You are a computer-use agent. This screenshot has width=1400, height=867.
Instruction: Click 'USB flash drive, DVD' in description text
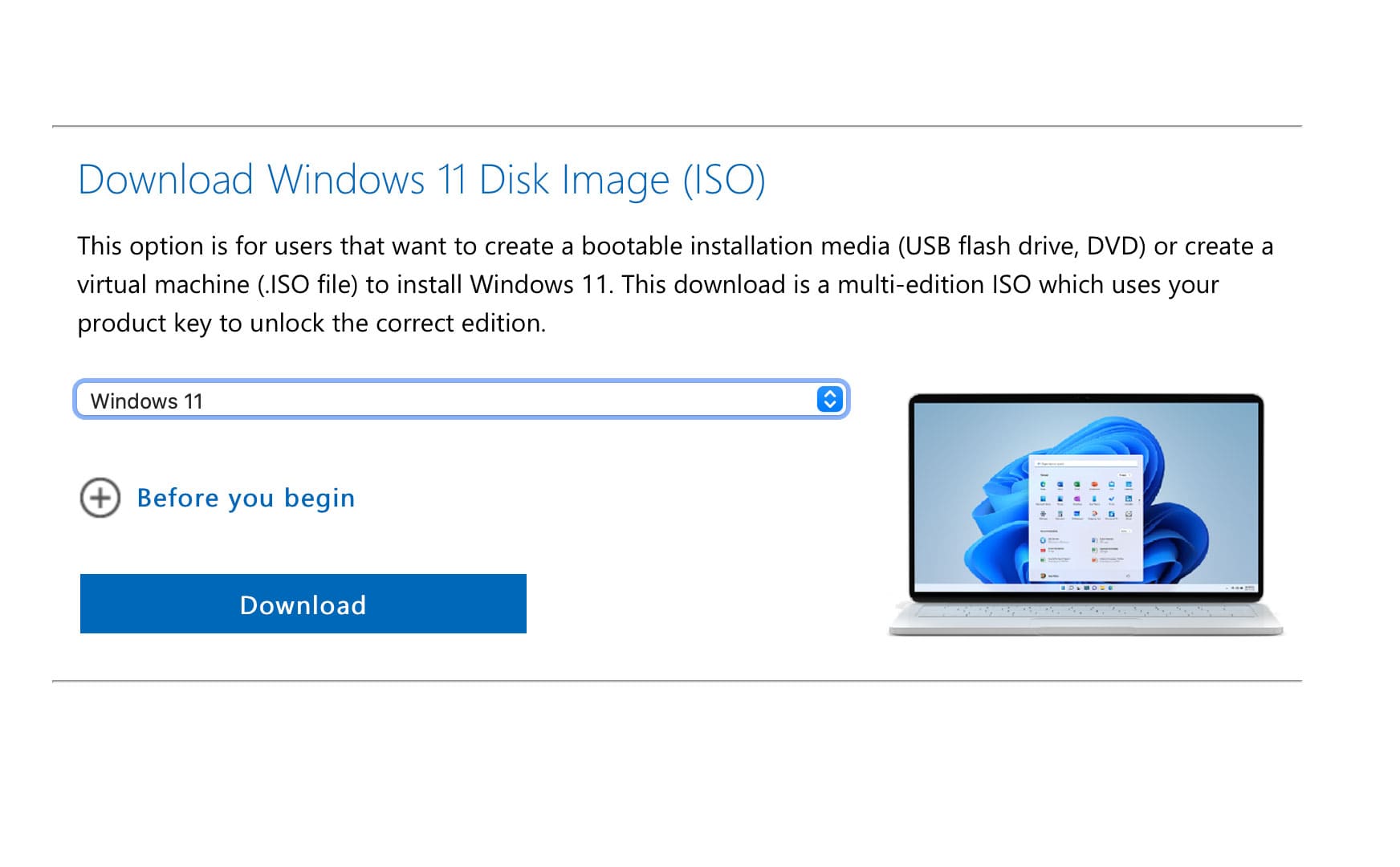tap(1021, 246)
